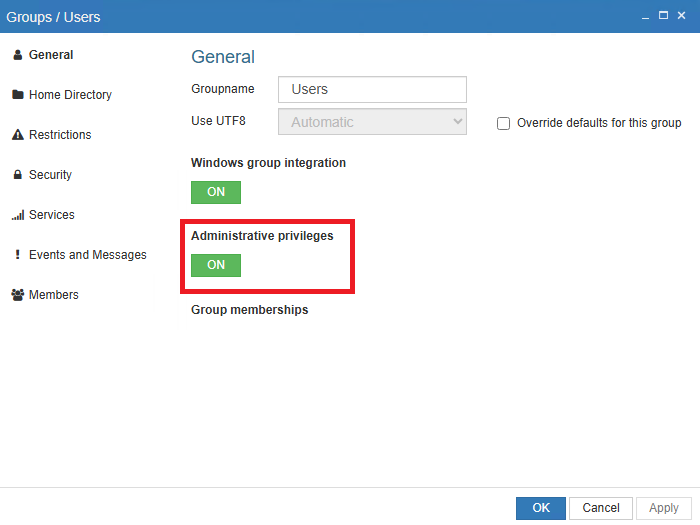Click the Services signal bars icon
This screenshot has width=700, height=525.
tap(17, 215)
